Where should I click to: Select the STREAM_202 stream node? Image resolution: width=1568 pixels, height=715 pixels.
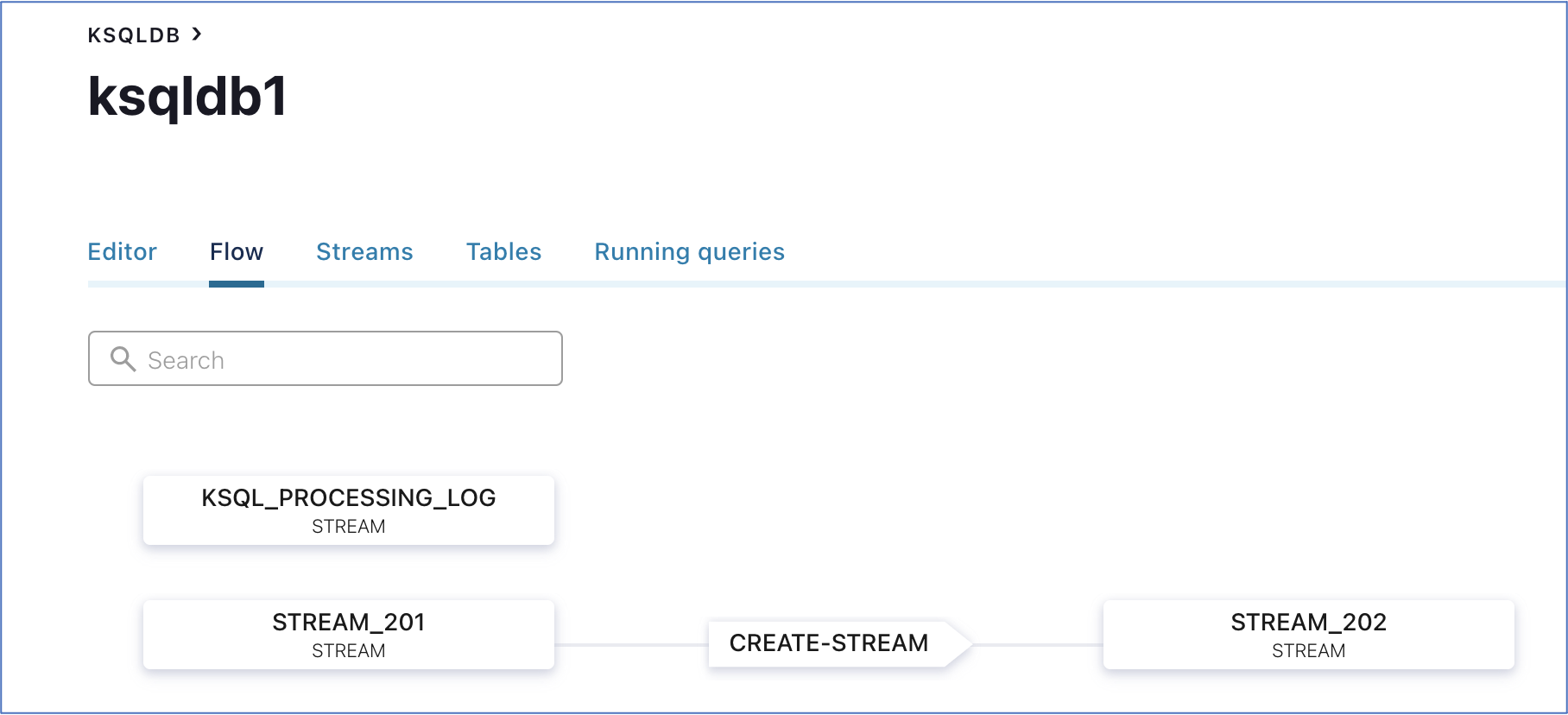pyautogui.click(x=1309, y=635)
